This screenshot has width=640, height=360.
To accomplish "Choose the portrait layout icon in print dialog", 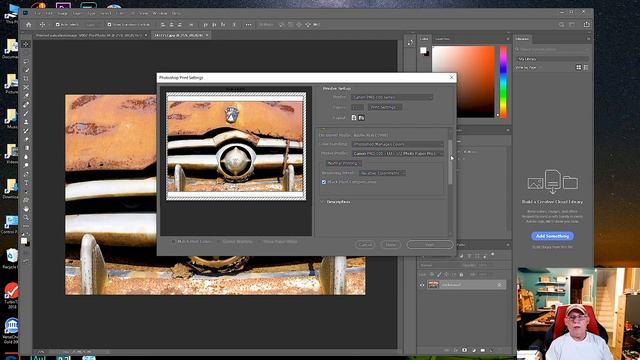I will 354,118.
